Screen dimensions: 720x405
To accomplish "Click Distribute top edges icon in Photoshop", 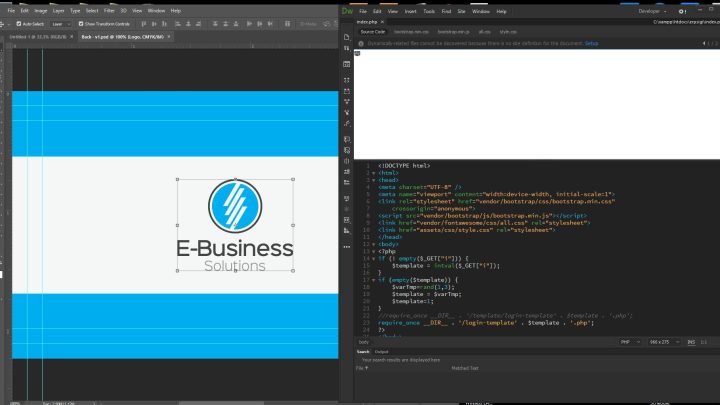I will pos(215,24).
